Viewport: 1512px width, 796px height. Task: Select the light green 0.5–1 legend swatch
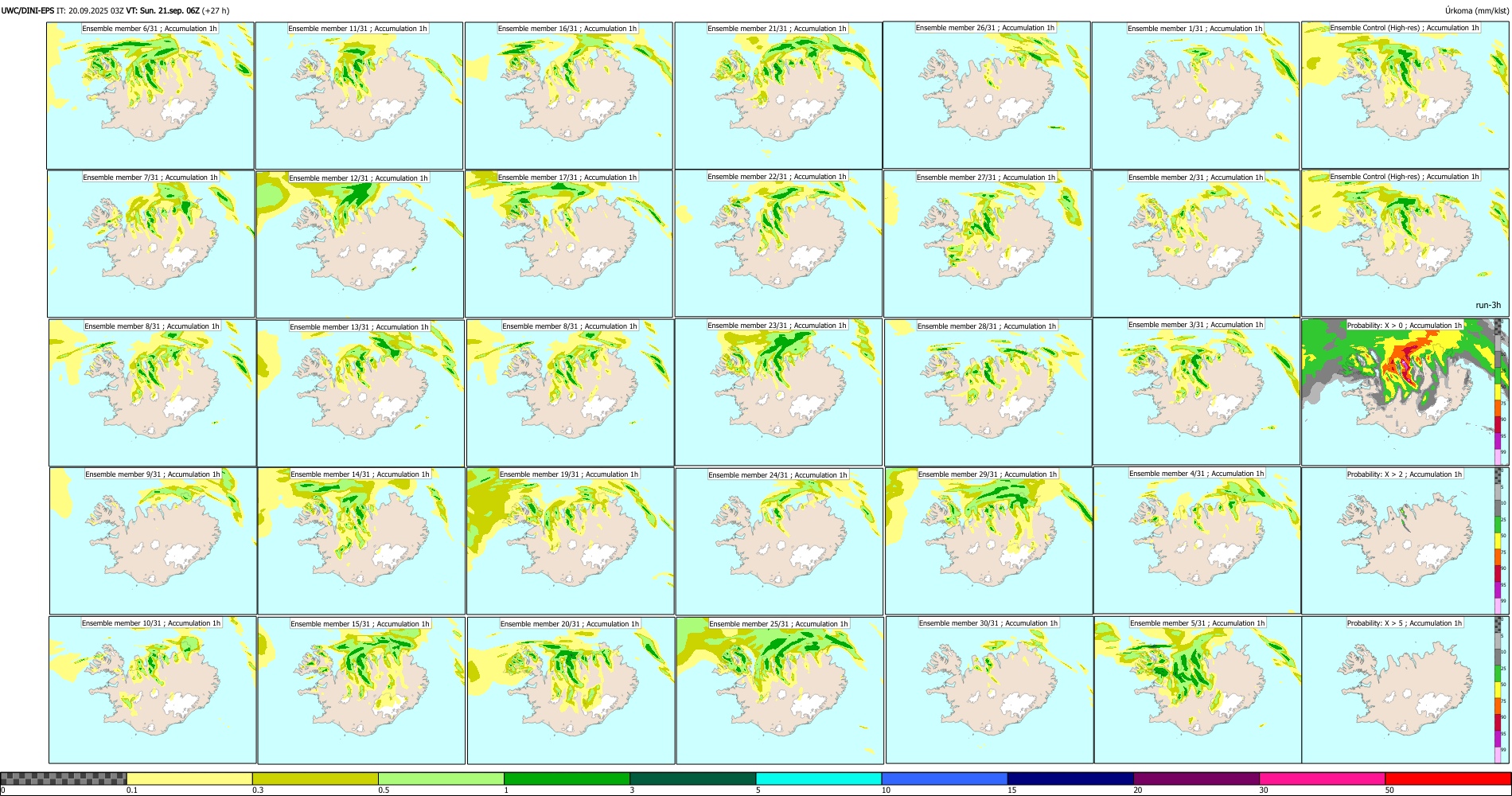click(x=441, y=778)
